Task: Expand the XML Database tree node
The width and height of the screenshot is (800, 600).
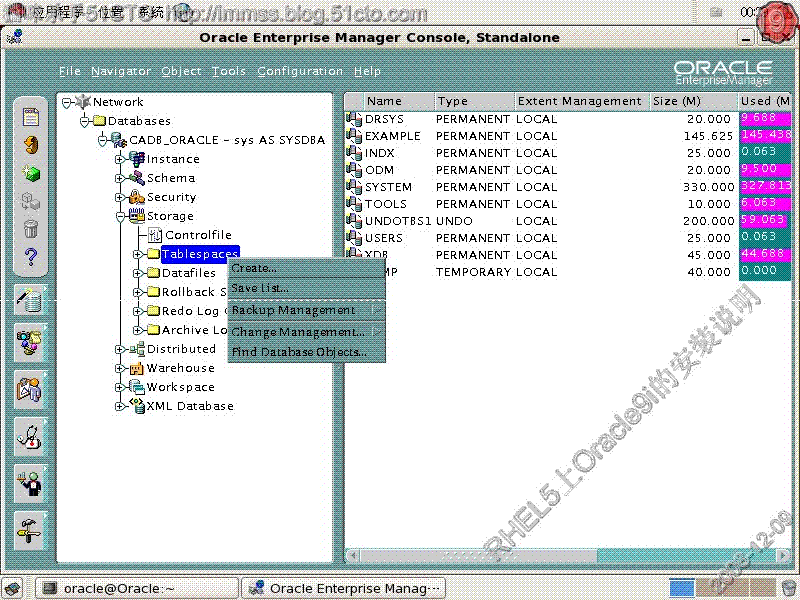Action: 119,406
